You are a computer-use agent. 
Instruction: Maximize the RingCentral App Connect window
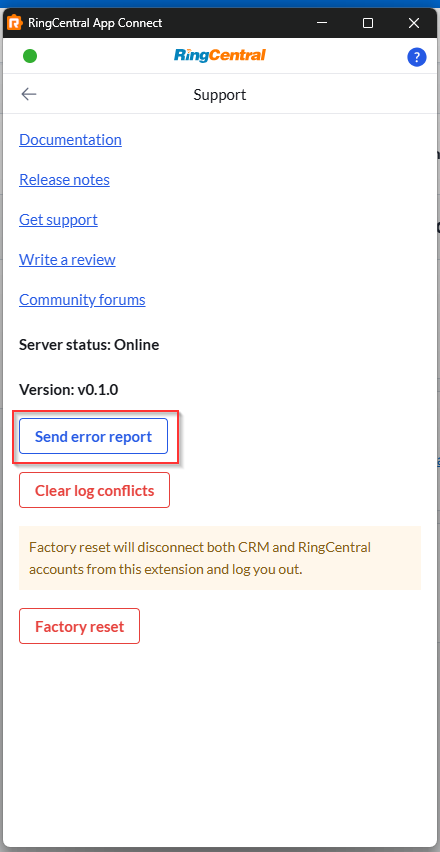368,23
